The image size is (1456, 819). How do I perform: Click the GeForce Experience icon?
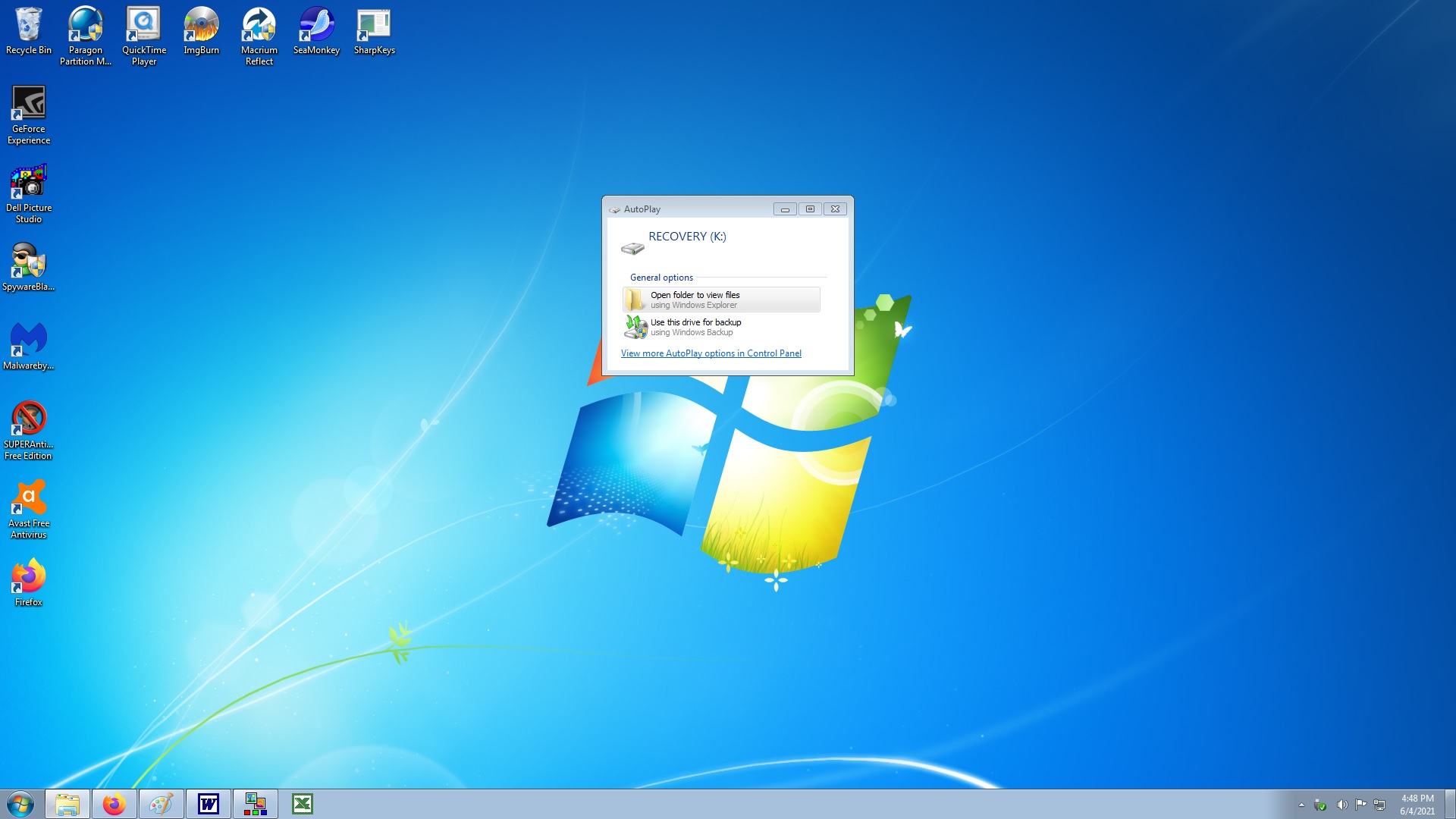coord(29,114)
